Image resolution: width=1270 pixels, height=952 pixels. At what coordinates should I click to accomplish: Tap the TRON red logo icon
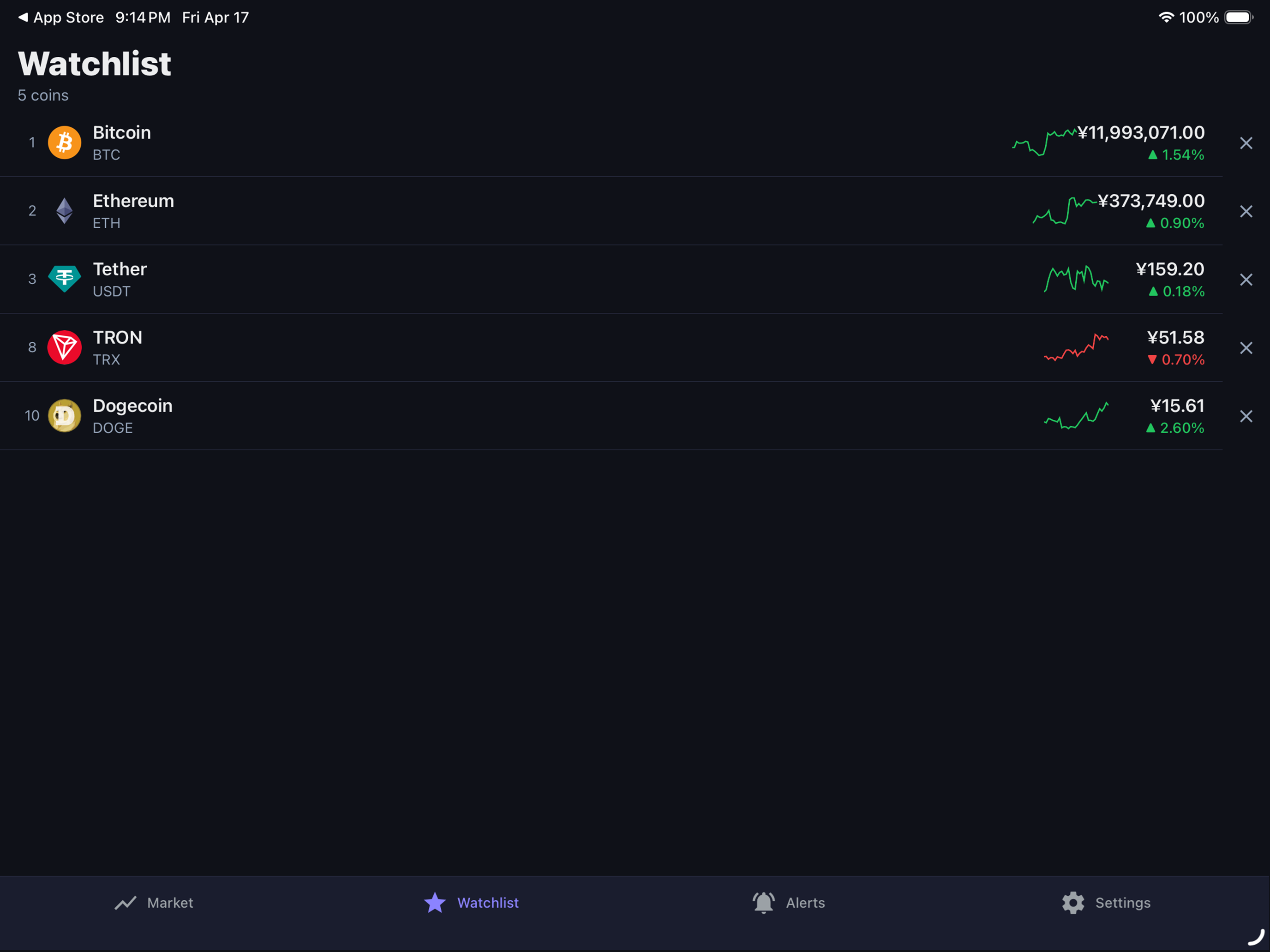(64, 347)
